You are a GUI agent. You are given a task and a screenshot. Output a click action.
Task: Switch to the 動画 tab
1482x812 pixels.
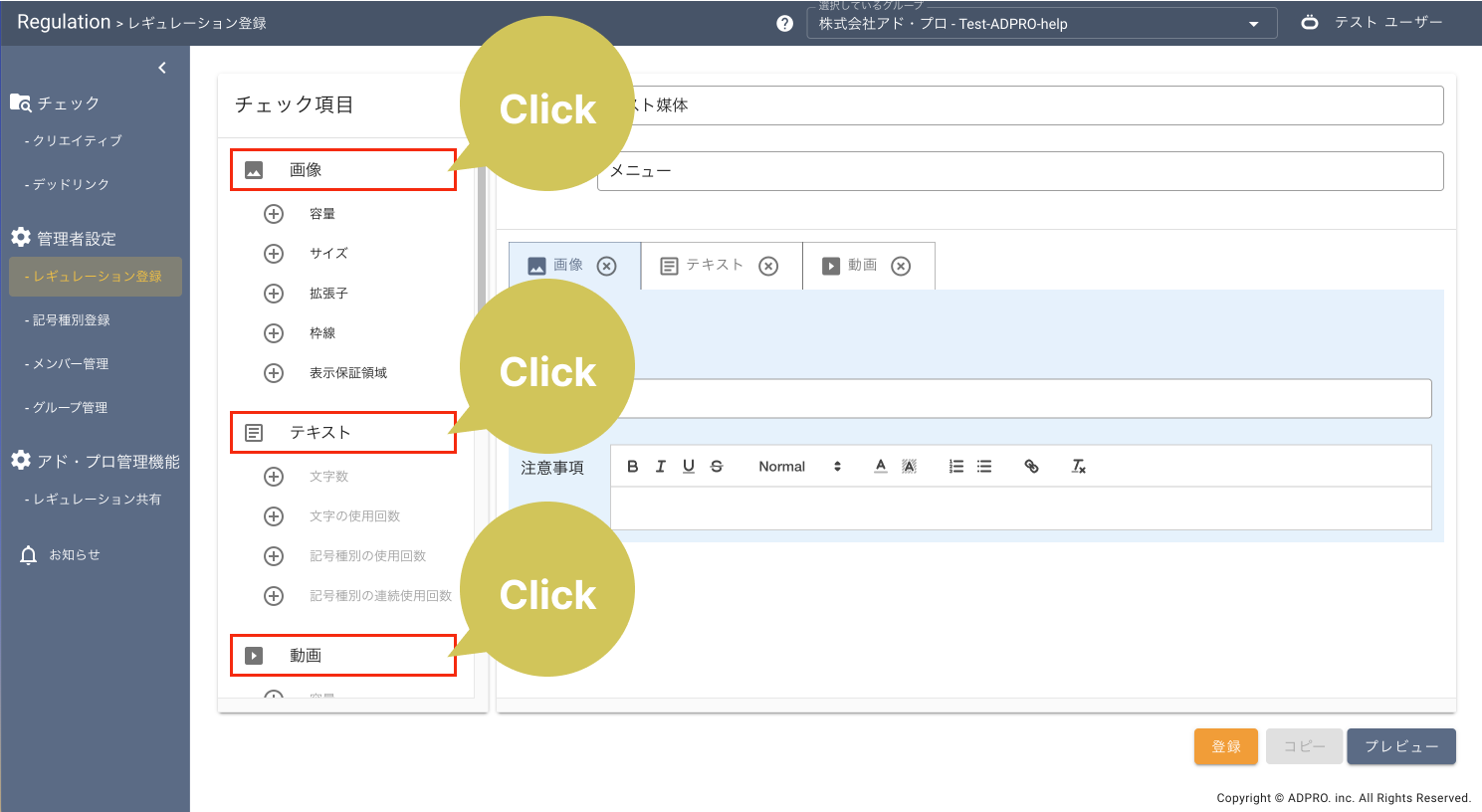tap(851, 266)
